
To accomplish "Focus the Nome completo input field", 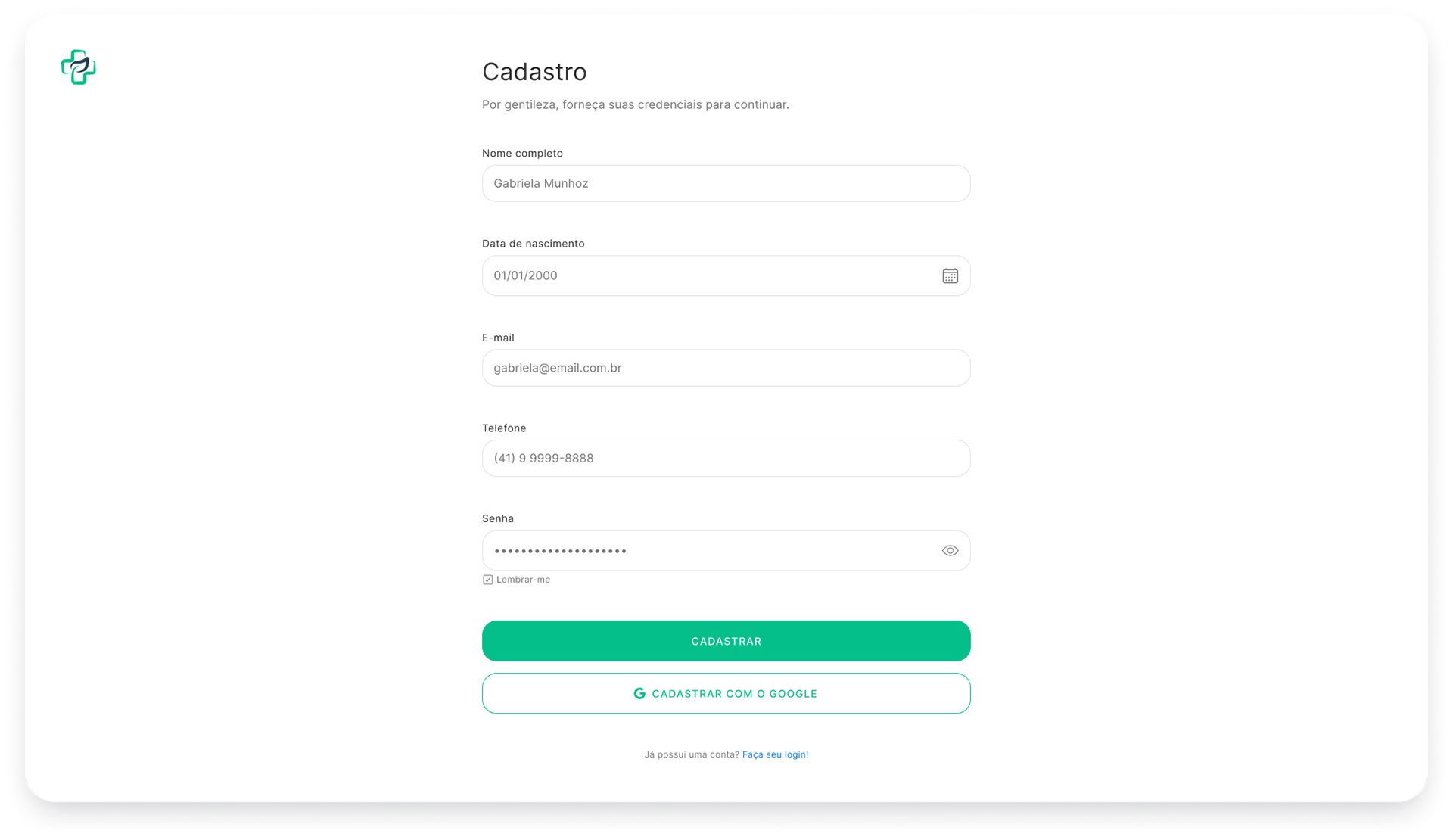I will pyautogui.click(x=726, y=184).
